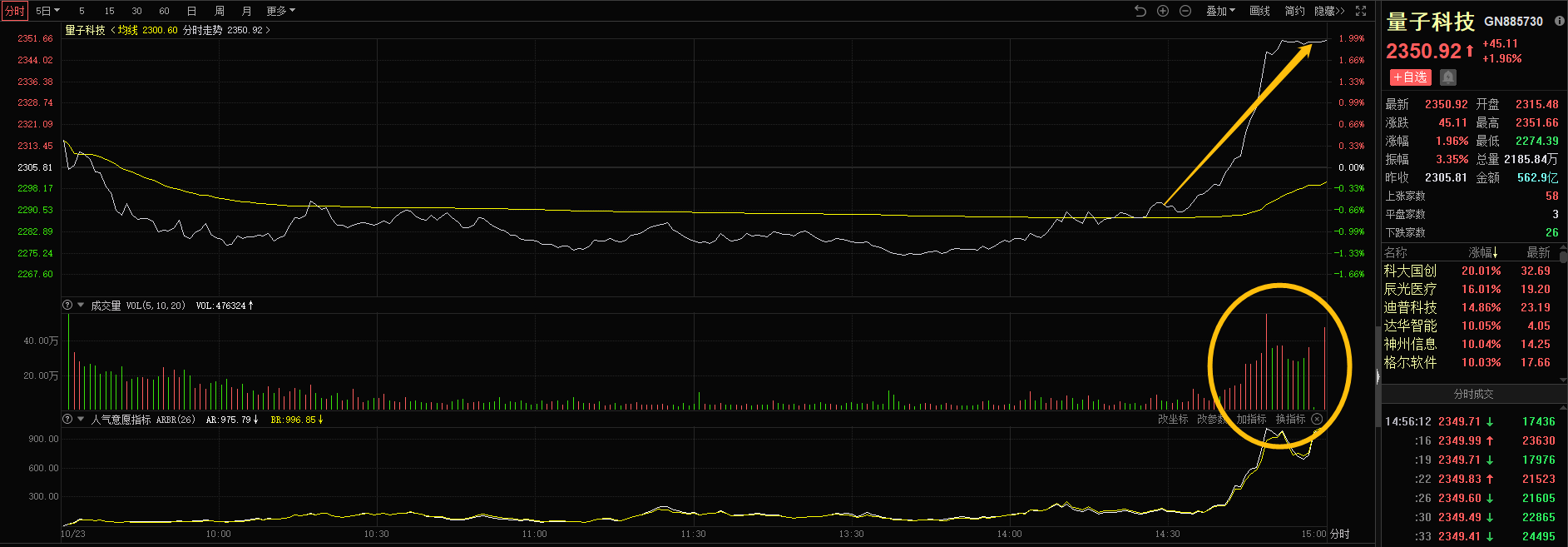Switch to the 周 weekly chart
The image size is (1568, 547).
pos(219,11)
